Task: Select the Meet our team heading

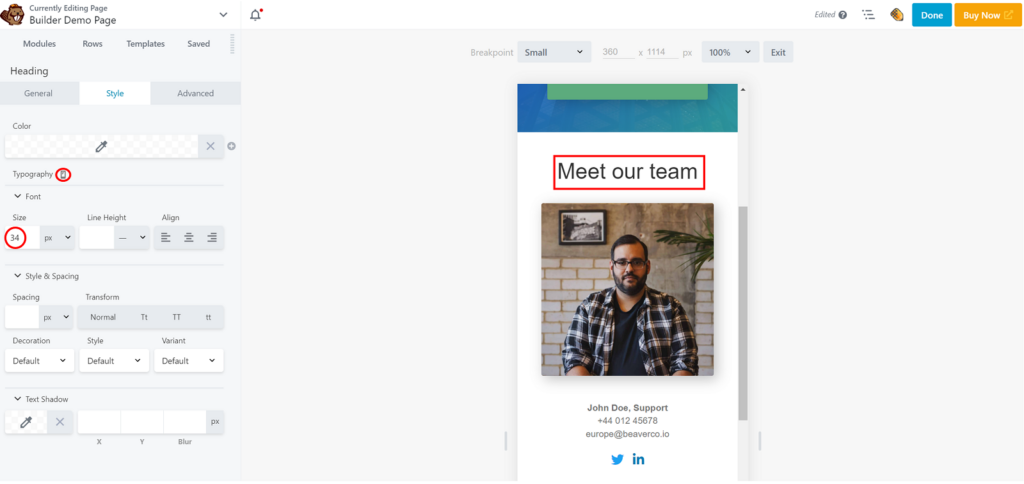Action: [628, 172]
